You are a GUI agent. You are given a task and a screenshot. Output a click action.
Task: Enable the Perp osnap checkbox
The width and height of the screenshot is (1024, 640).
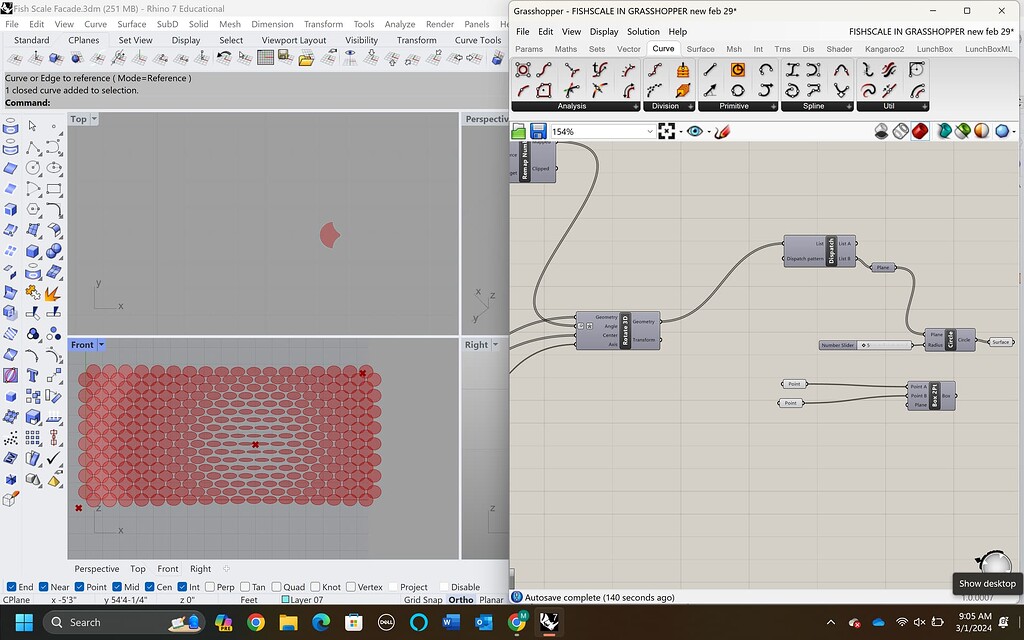pyautogui.click(x=208, y=587)
